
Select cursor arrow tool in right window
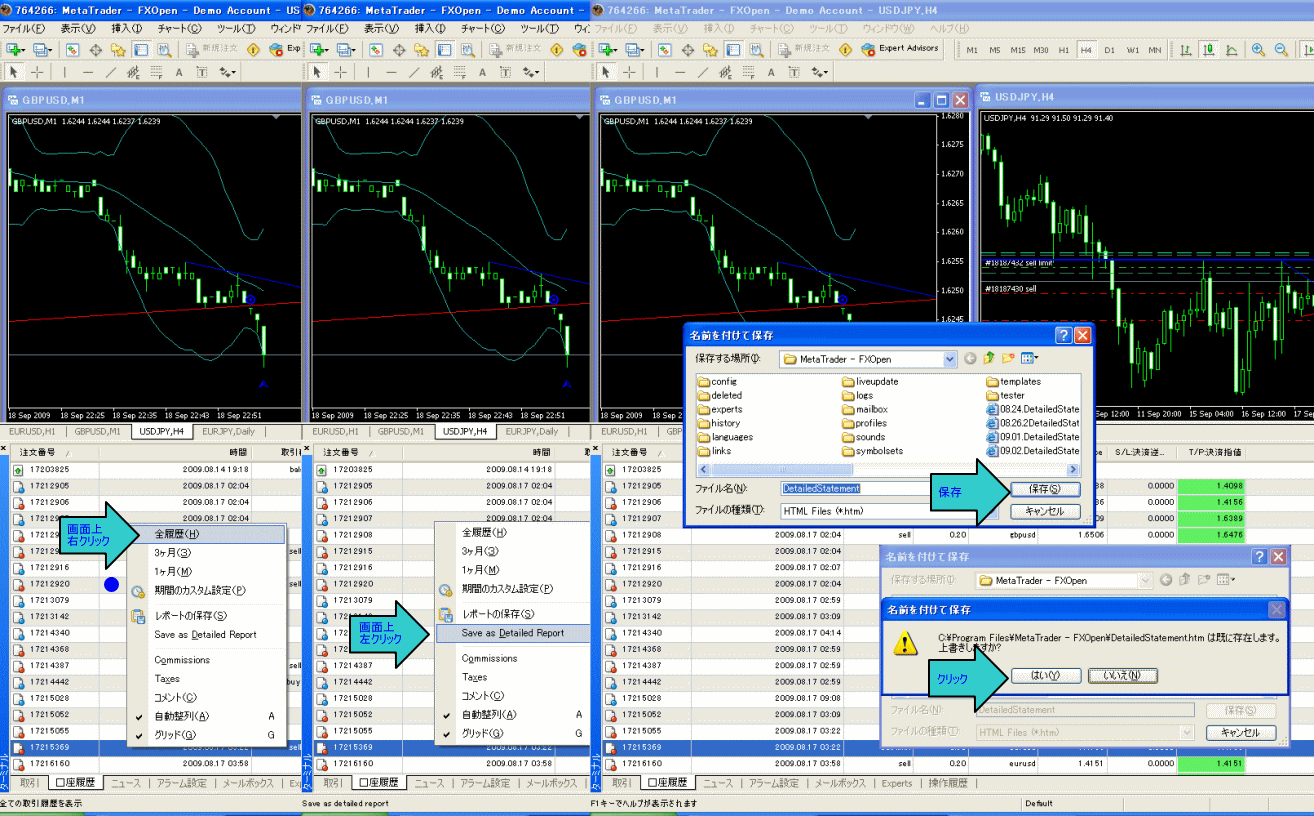605,72
